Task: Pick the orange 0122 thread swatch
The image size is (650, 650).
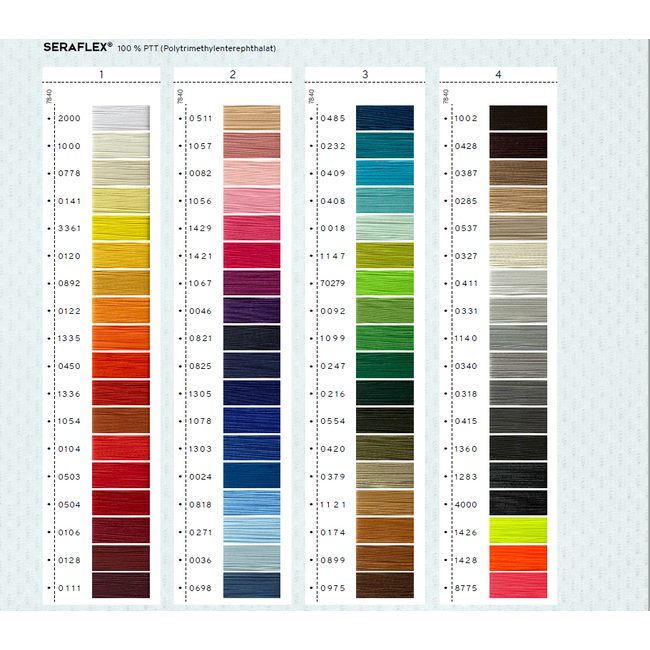Action: click(x=120, y=311)
